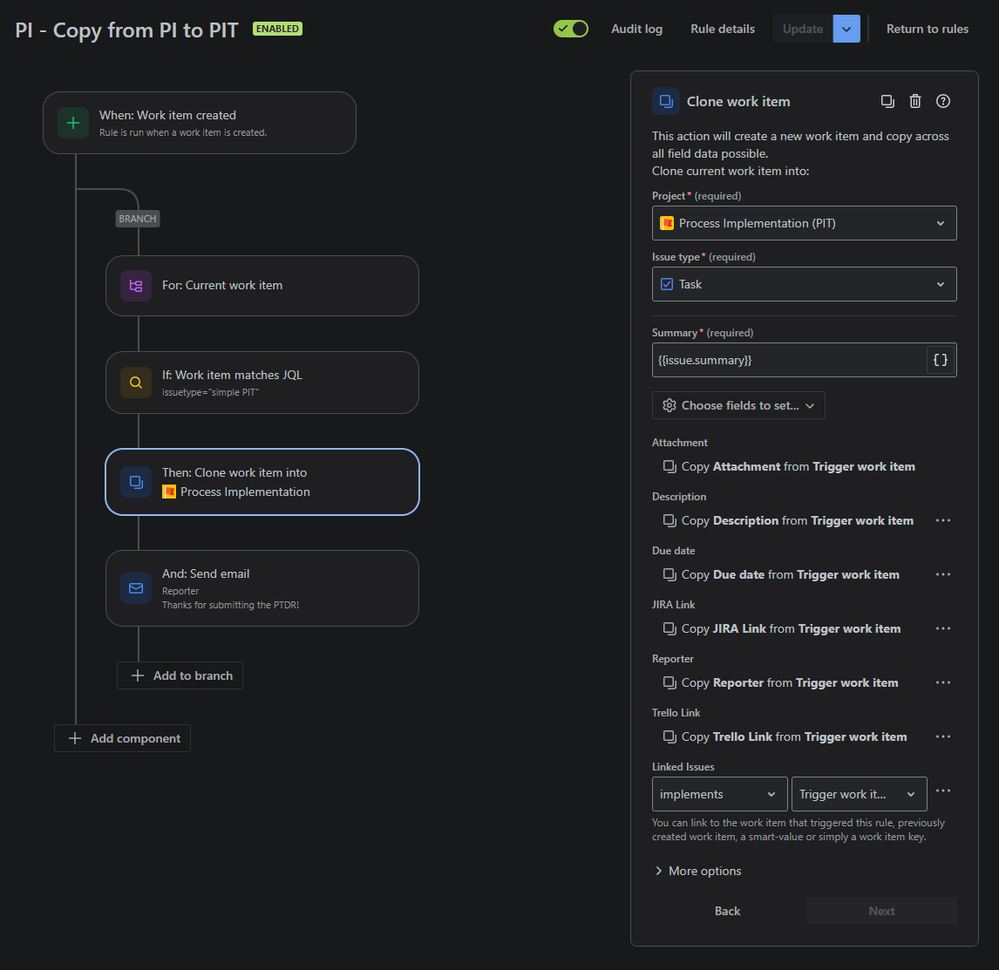This screenshot has height=970, width=999.
Task: Click the JQL condition magnifier icon
Action: 136,382
